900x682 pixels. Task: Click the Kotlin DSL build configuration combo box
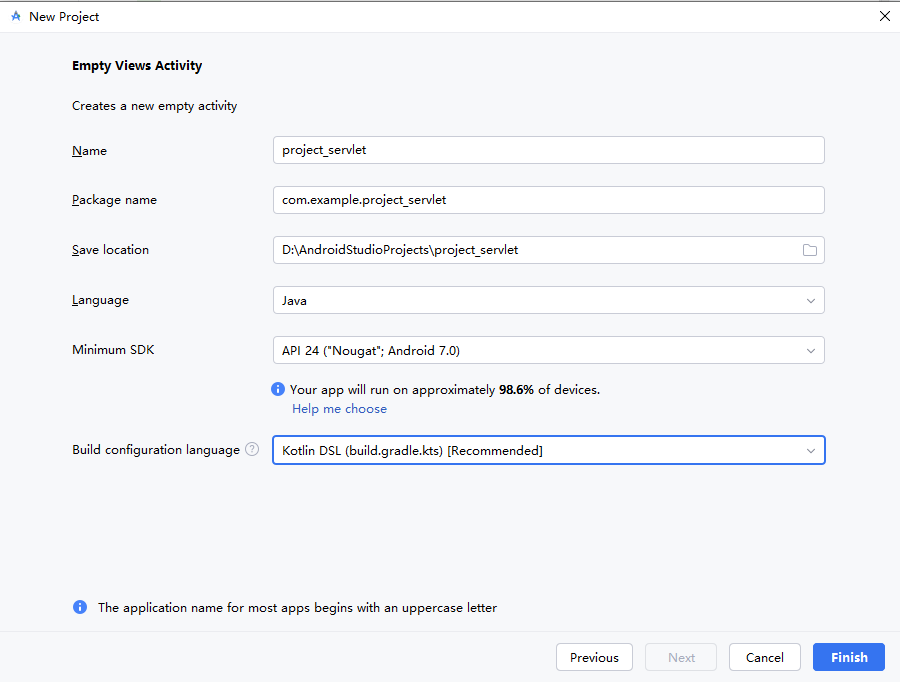point(549,450)
